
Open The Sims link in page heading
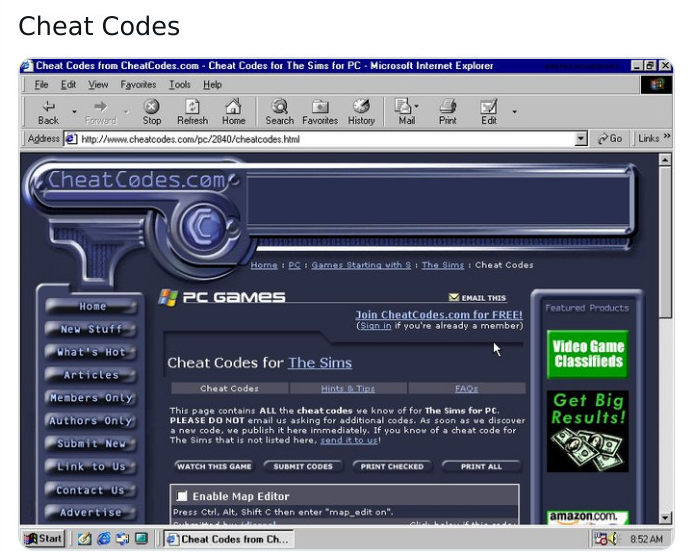click(x=320, y=363)
